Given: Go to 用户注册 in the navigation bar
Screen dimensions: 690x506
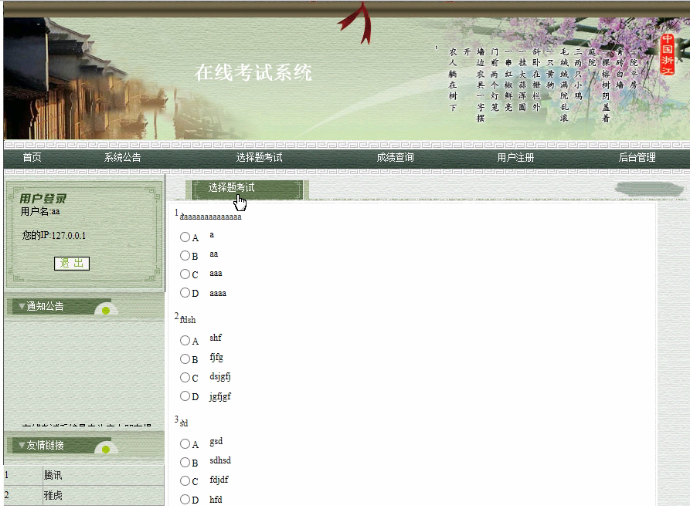Looking at the screenshot, I should coord(515,158).
